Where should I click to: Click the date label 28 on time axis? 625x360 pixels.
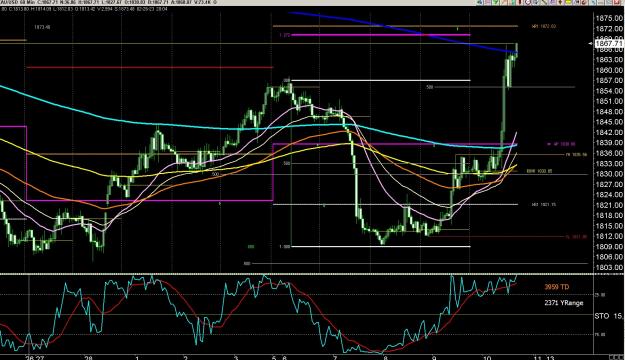[88, 357]
